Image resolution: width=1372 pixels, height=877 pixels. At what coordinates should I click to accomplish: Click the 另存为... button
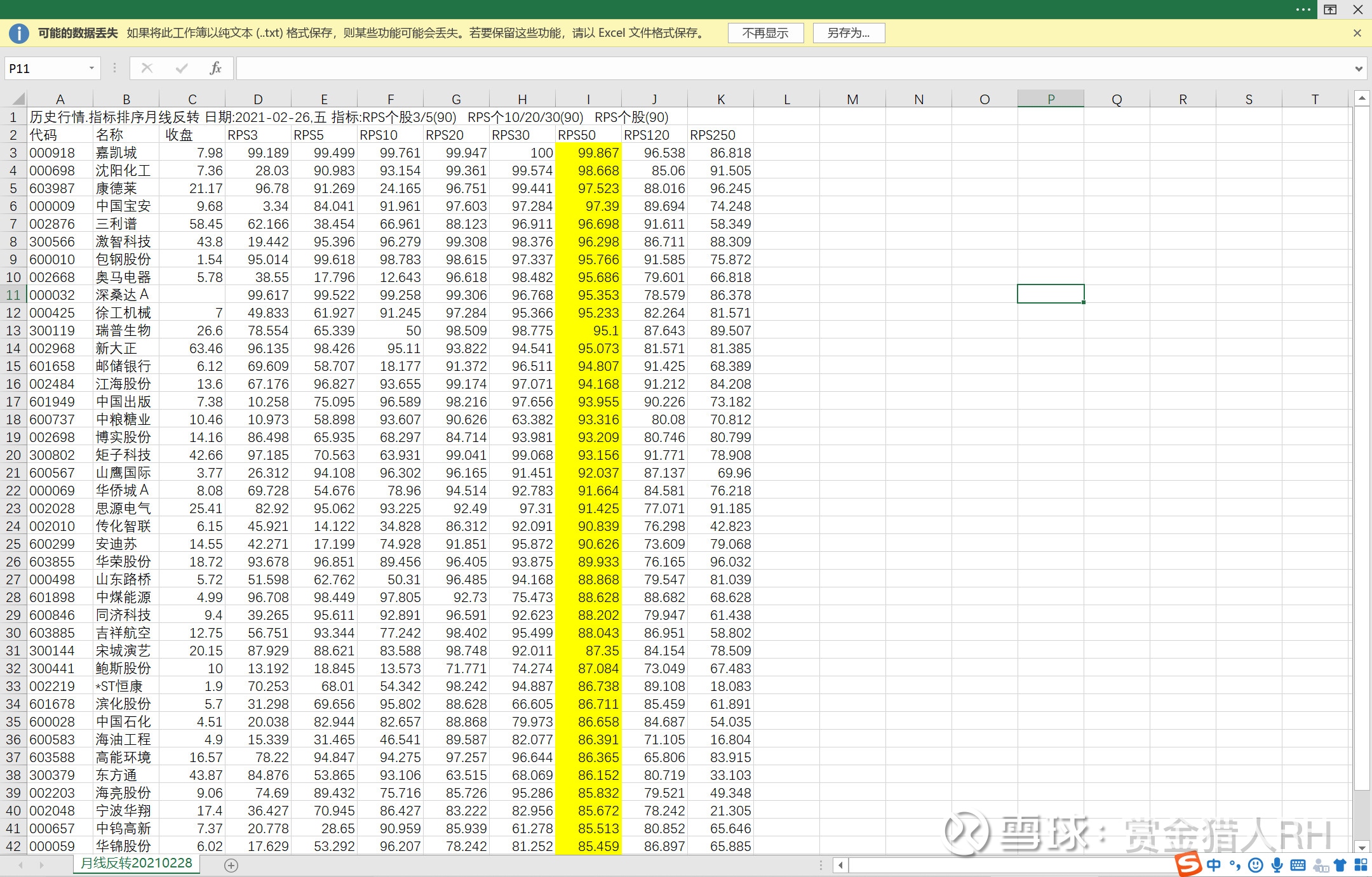[x=849, y=33]
